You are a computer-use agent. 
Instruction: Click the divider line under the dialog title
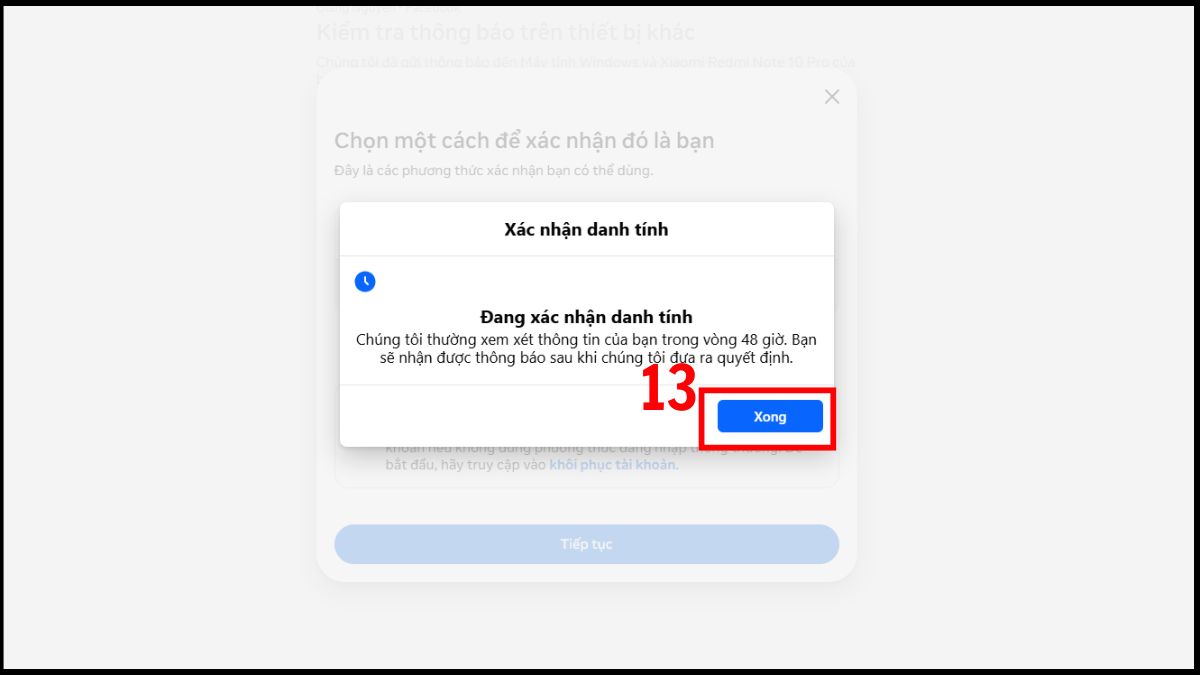(586, 256)
